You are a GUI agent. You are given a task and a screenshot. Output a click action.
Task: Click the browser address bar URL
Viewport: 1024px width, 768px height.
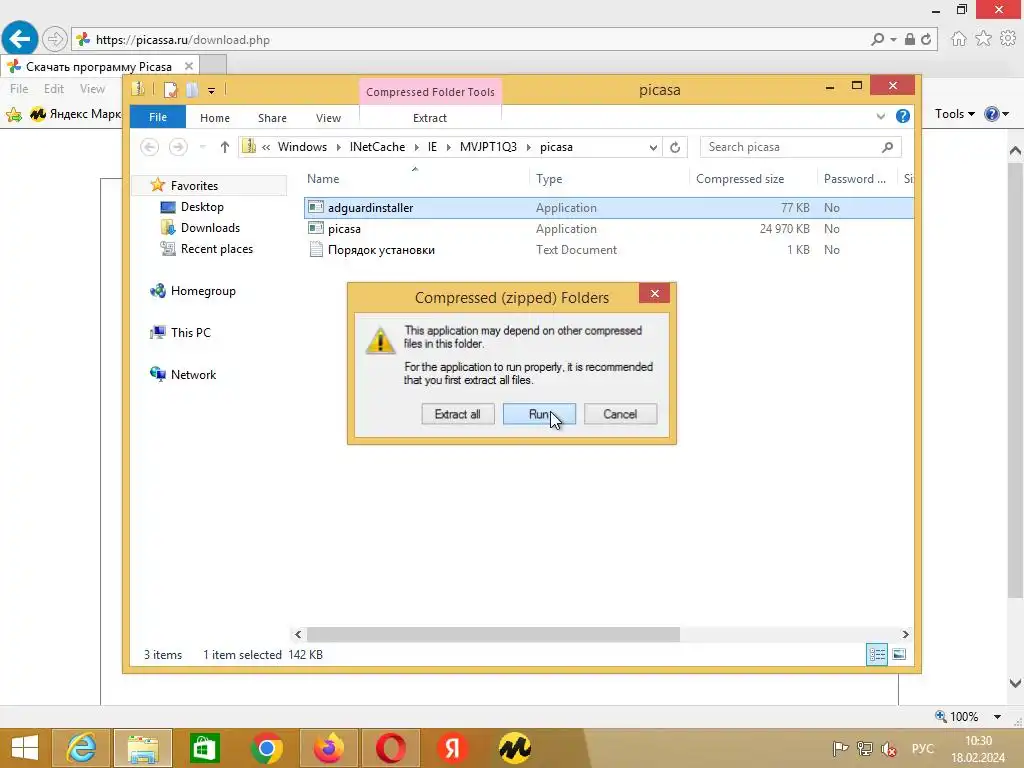tap(183, 40)
